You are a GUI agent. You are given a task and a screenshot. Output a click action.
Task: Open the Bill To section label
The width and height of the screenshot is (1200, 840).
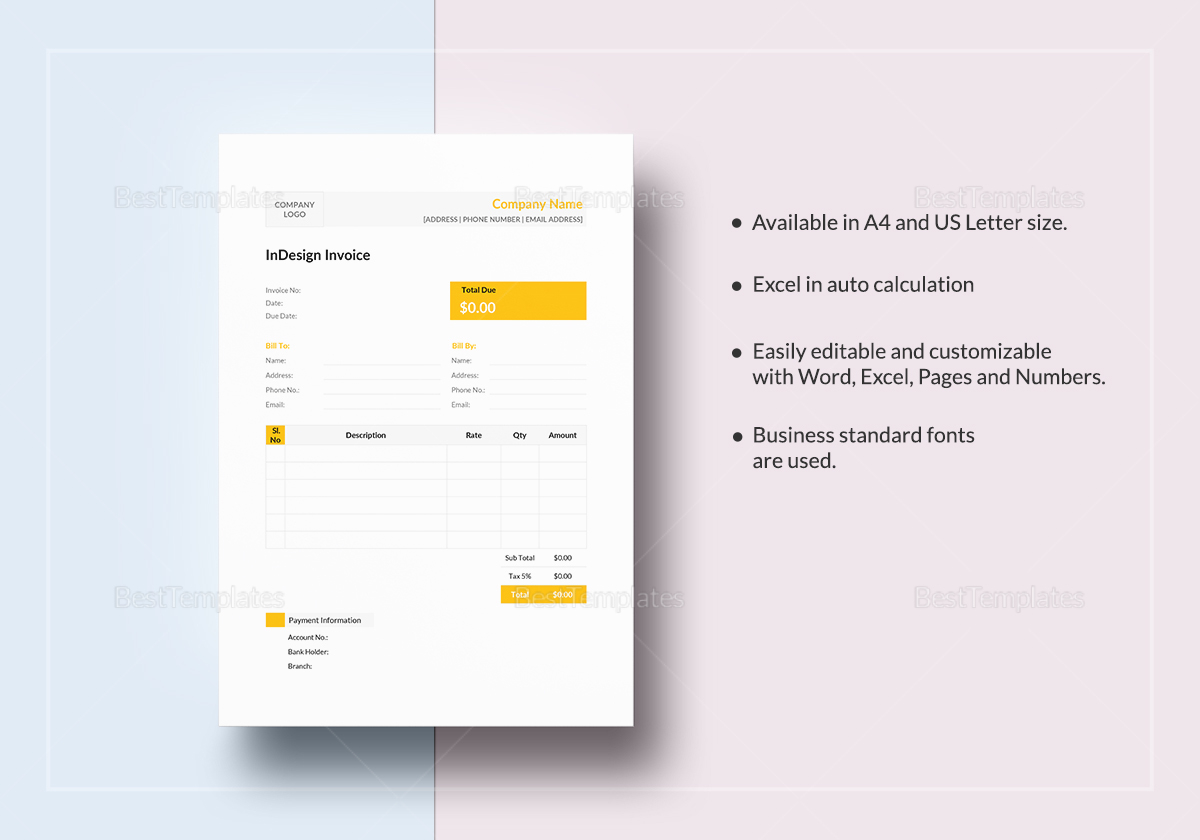[277, 345]
